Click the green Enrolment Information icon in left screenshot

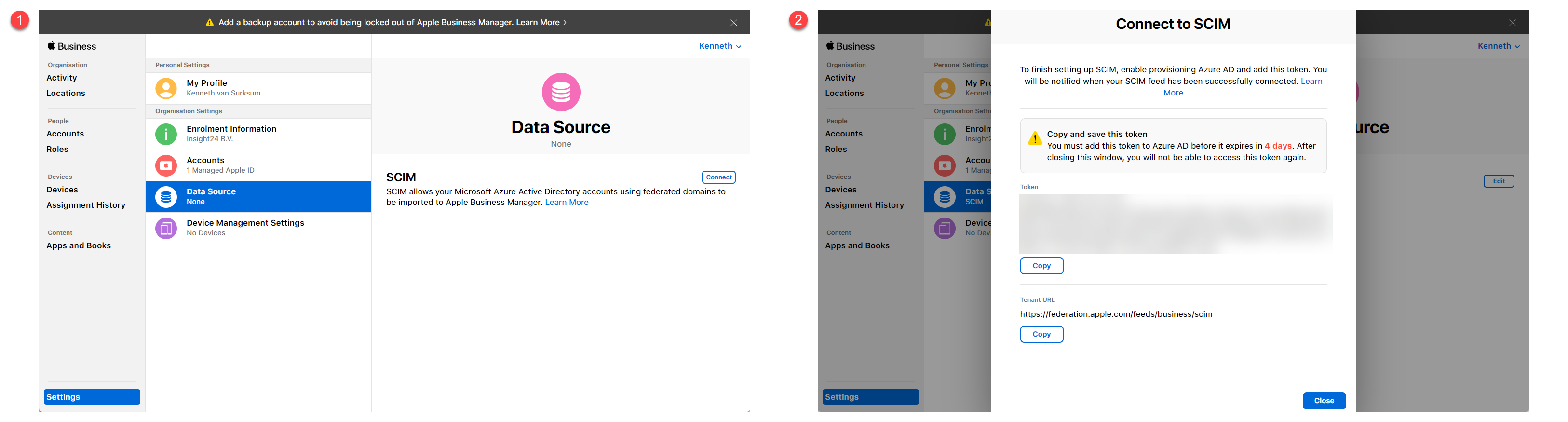(x=165, y=134)
